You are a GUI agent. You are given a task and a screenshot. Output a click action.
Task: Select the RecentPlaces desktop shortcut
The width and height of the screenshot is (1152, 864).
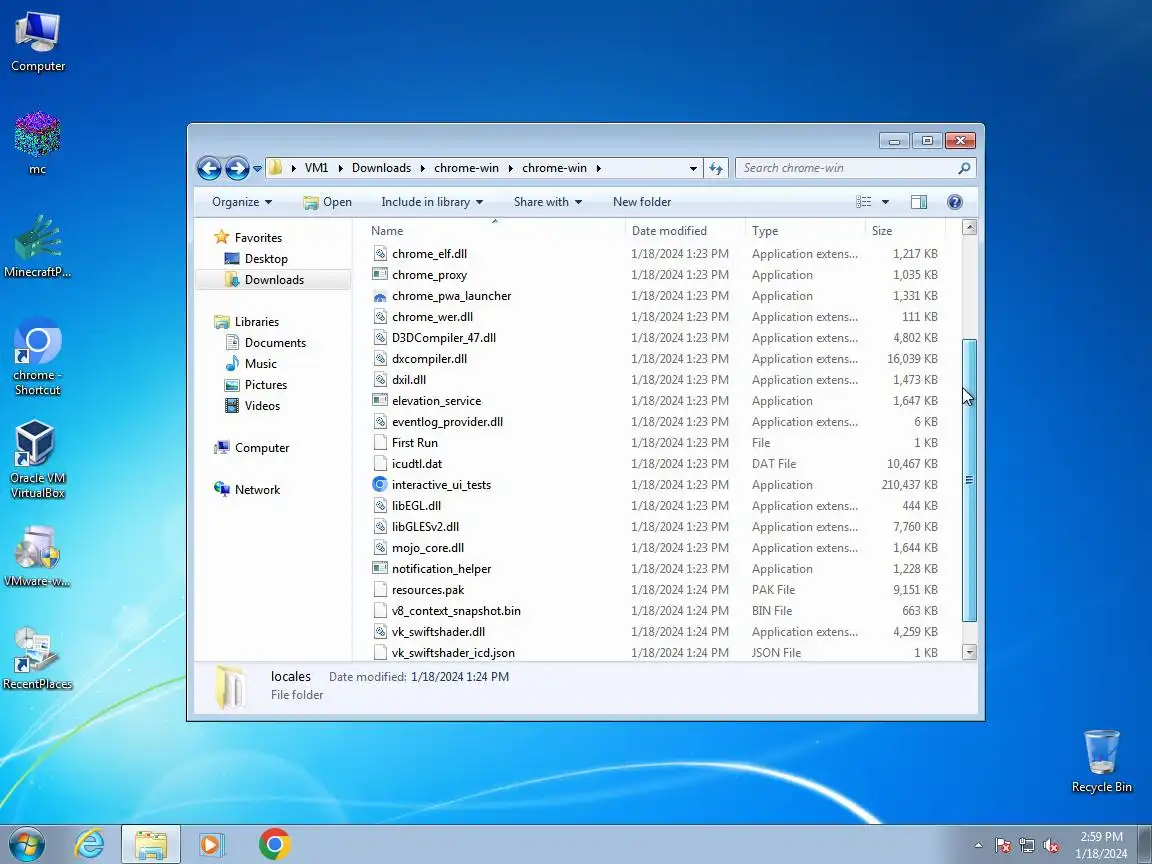(x=37, y=659)
